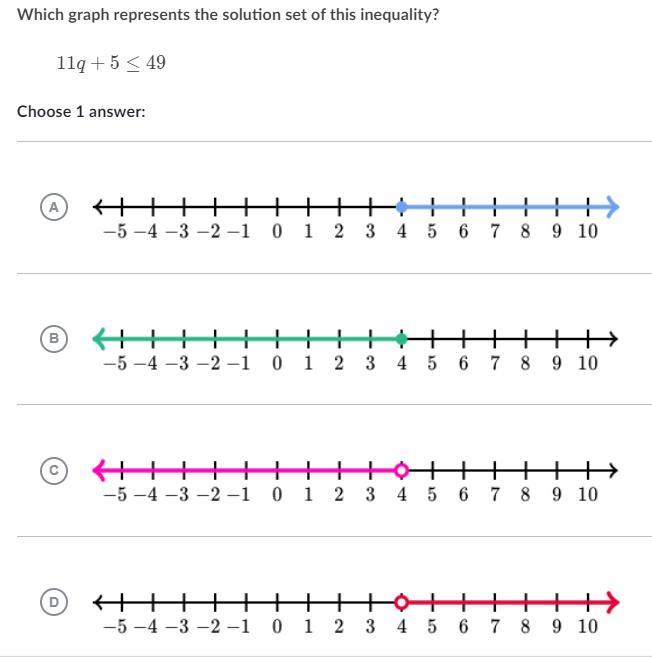Viewport: 652px width, 657px height.
Task: Click the pink open circle in option C
Action: tap(401, 470)
